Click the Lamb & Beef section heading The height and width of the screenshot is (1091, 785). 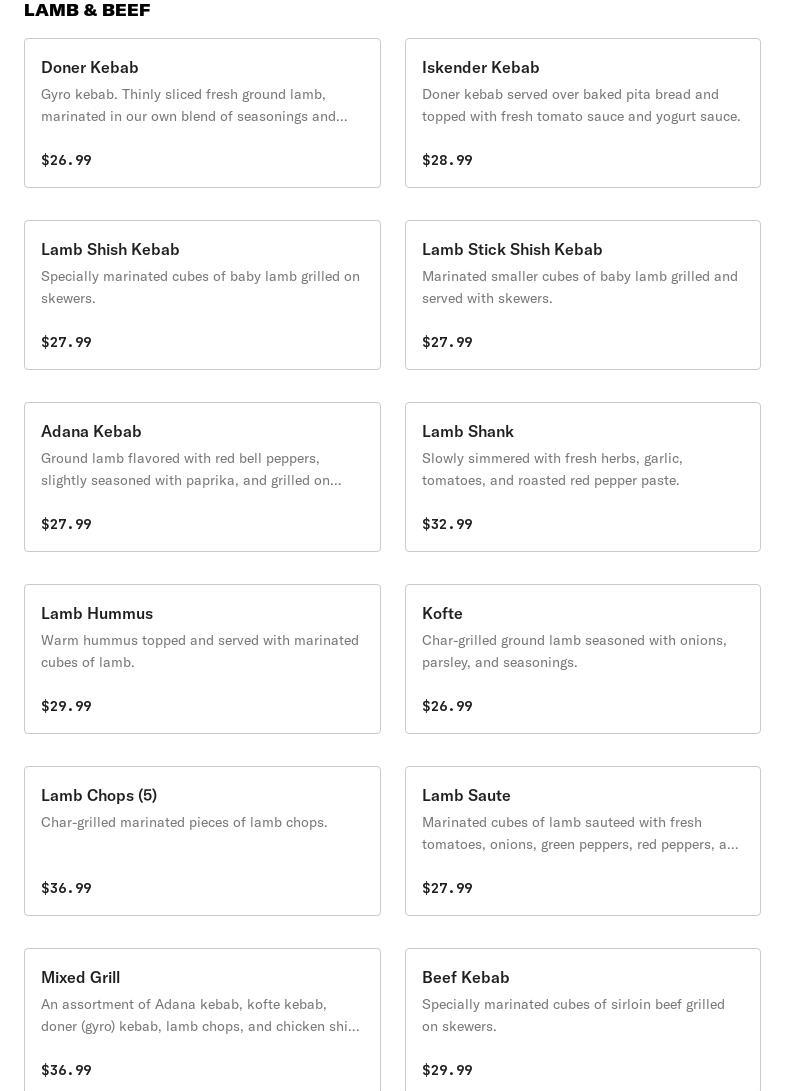click(87, 10)
